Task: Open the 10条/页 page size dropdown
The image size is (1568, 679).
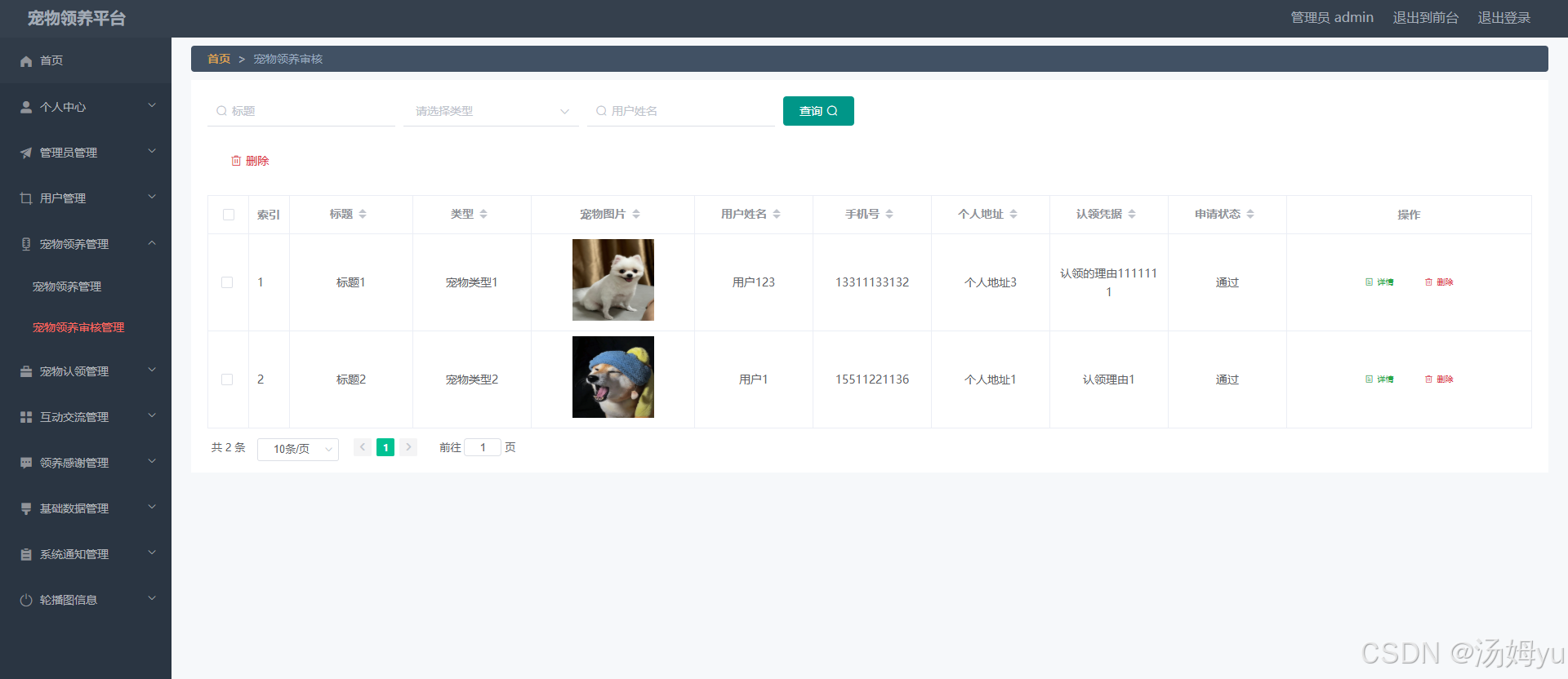Action: (x=298, y=449)
